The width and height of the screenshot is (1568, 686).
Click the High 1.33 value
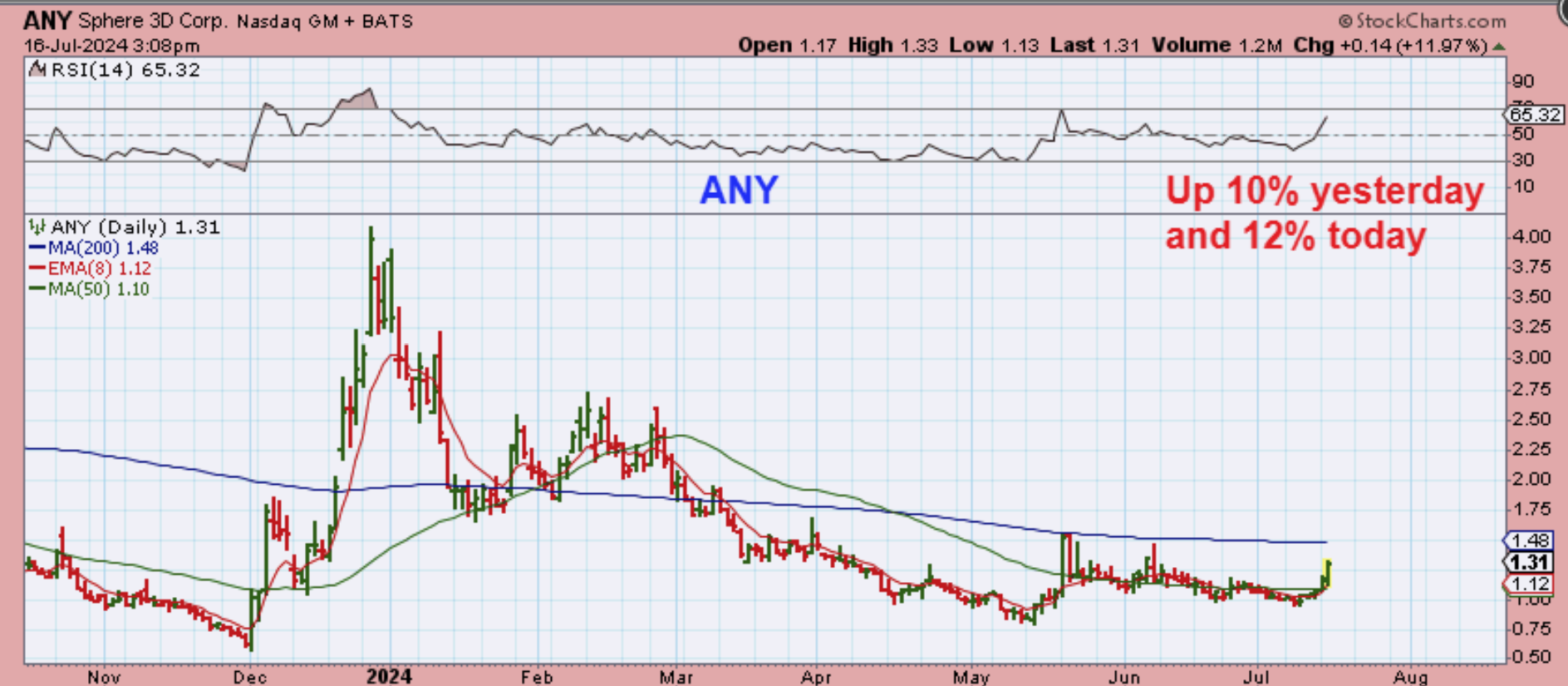(893, 46)
